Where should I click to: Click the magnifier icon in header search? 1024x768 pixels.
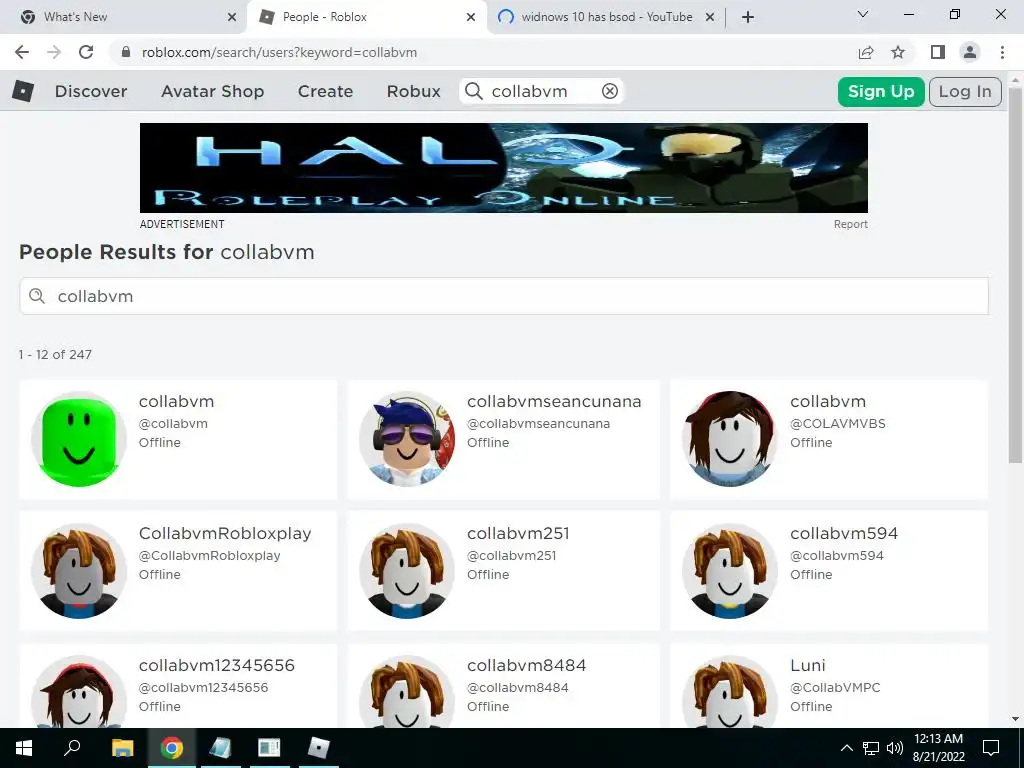pos(474,91)
